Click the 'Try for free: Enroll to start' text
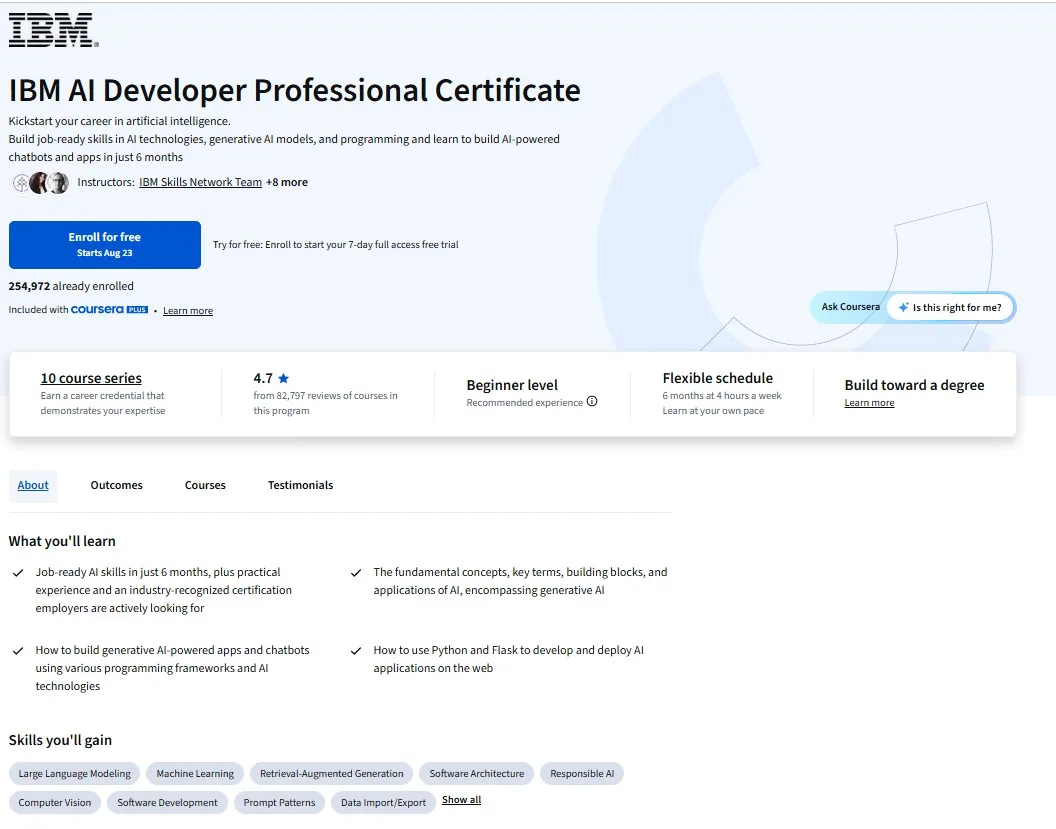This screenshot has width=1056, height=829. click(335, 244)
